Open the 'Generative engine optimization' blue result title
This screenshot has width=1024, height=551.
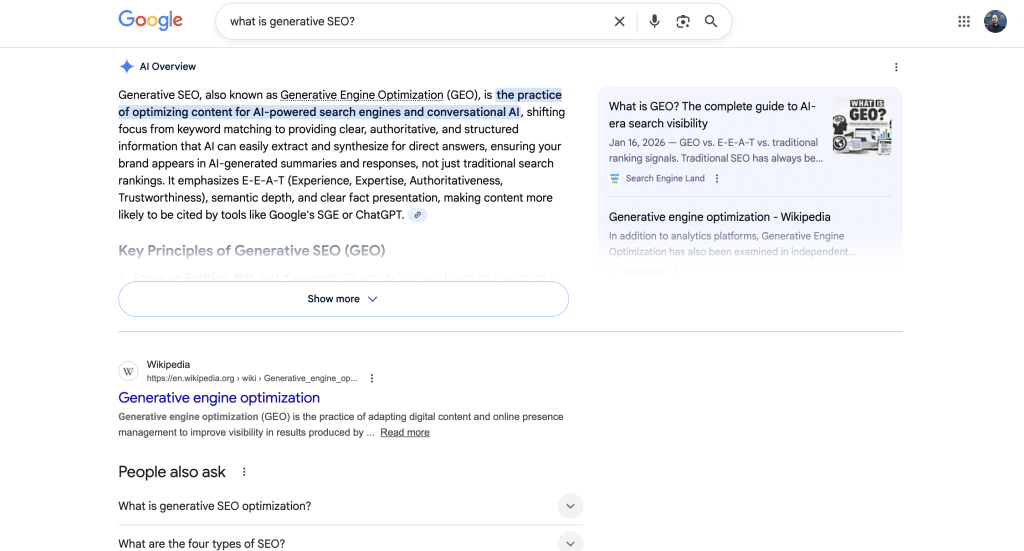pos(219,398)
